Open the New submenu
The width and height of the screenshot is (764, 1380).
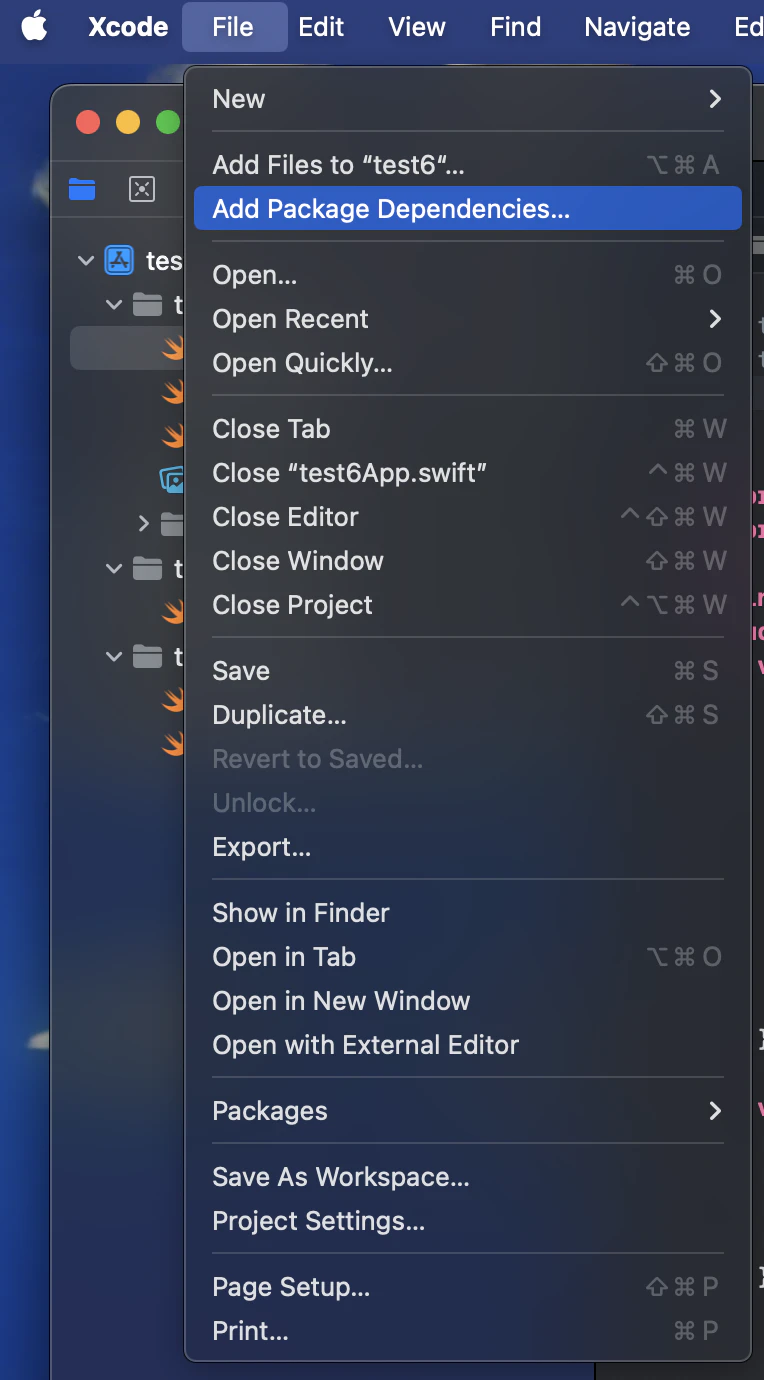click(468, 99)
